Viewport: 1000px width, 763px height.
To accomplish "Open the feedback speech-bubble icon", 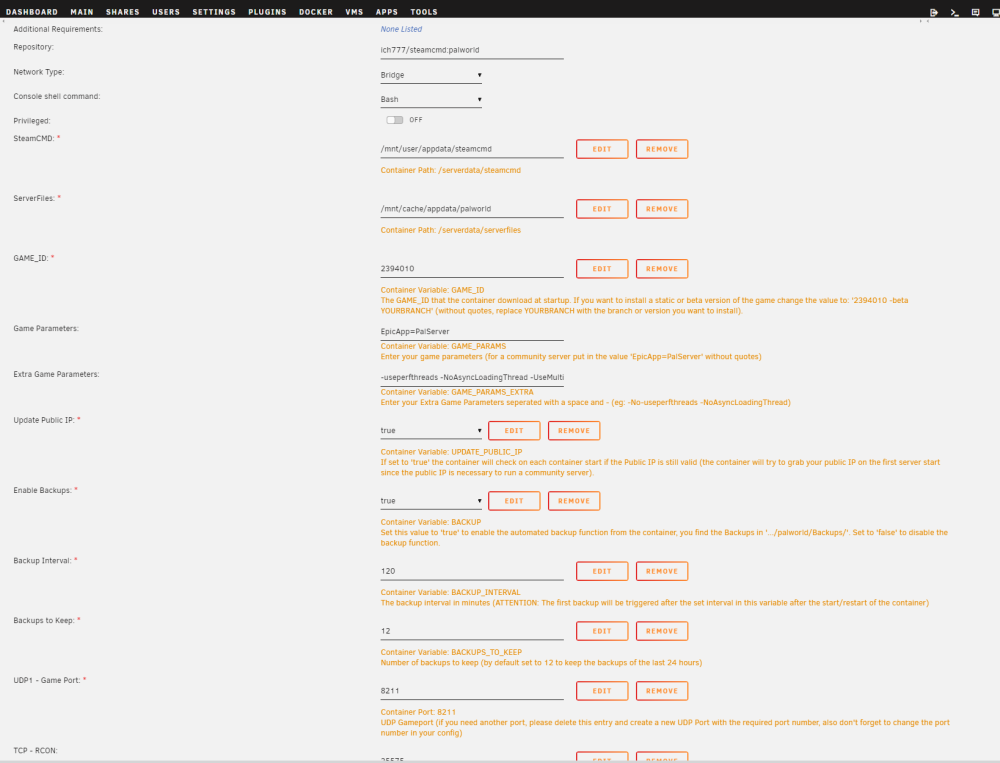I will coord(975,12).
